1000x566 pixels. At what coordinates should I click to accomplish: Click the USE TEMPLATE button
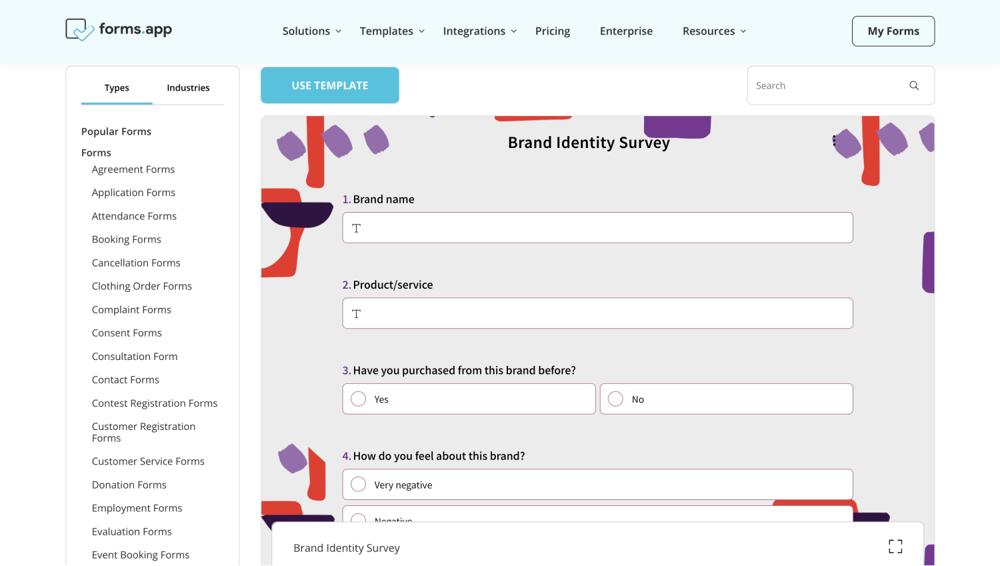[330, 86]
